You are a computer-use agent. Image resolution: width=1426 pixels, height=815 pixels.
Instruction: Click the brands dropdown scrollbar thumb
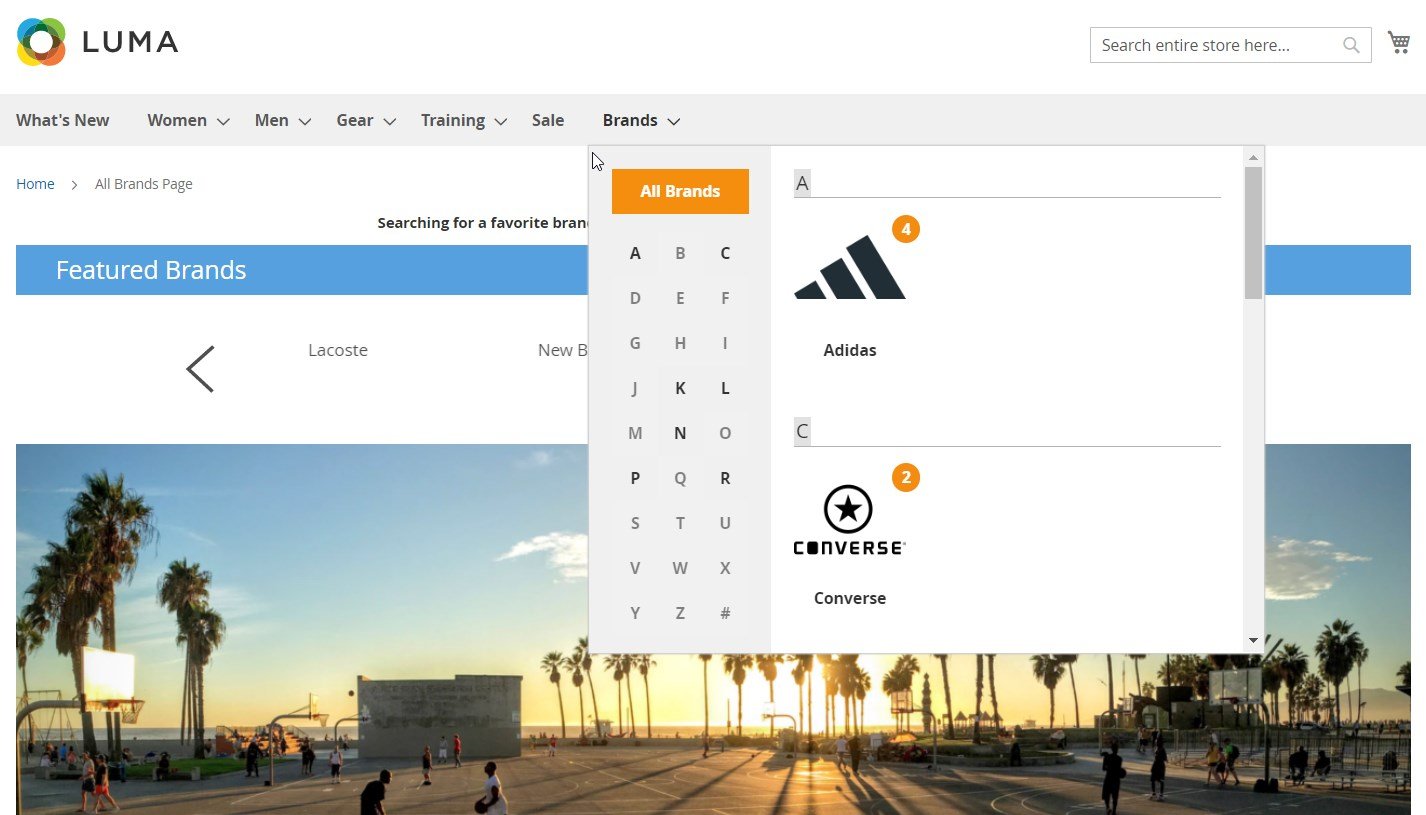coord(1253,232)
